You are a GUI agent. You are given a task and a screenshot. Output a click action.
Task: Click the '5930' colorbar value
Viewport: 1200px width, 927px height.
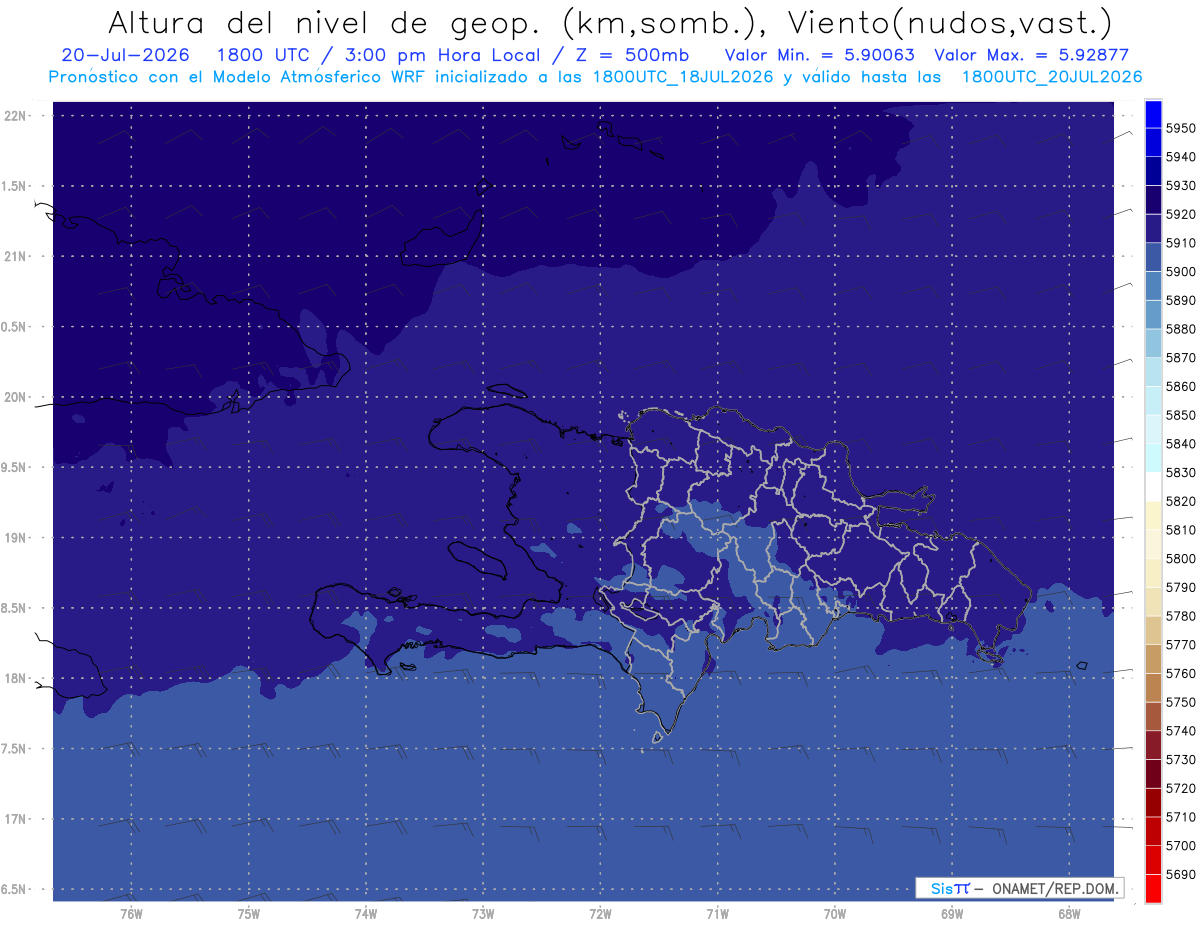[x=1181, y=186]
